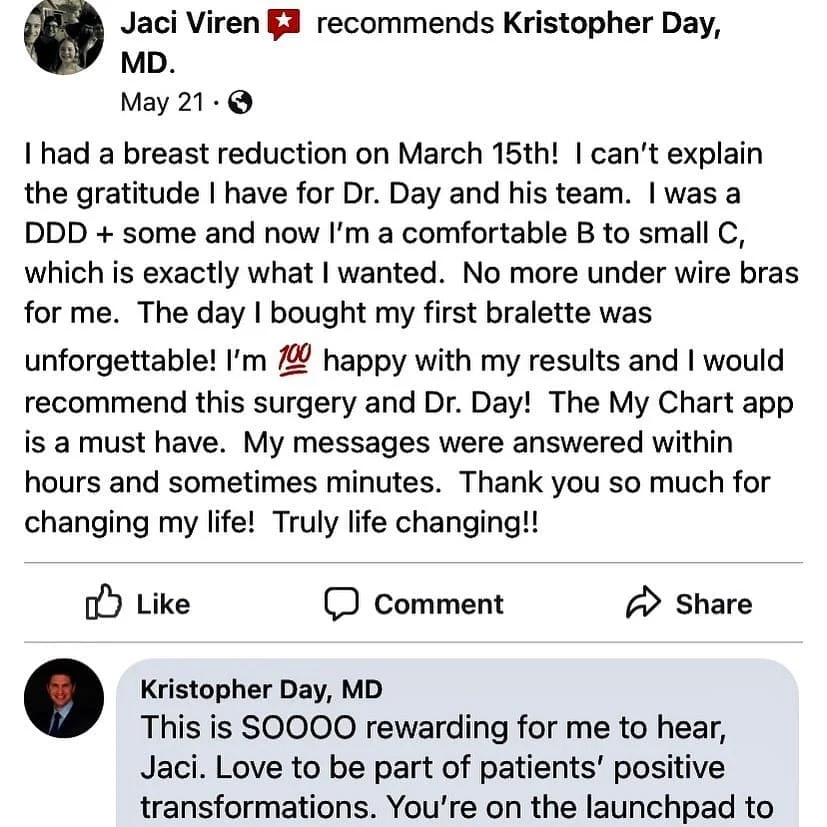The width and height of the screenshot is (827, 827).
Task: Click the red star recommendation badge
Action: coord(284,25)
